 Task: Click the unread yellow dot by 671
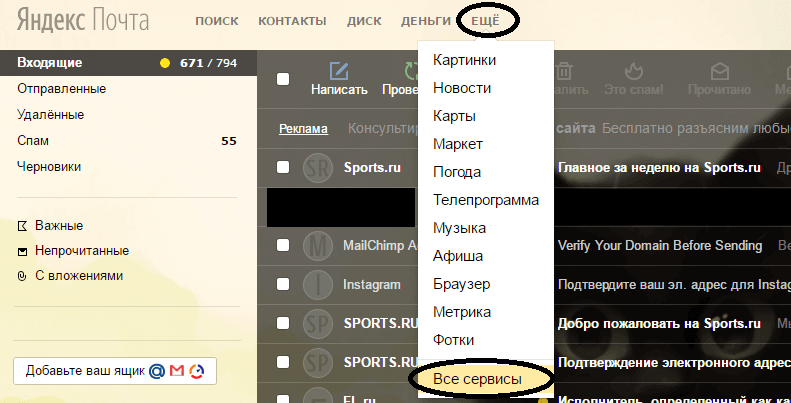pos(164,64)
